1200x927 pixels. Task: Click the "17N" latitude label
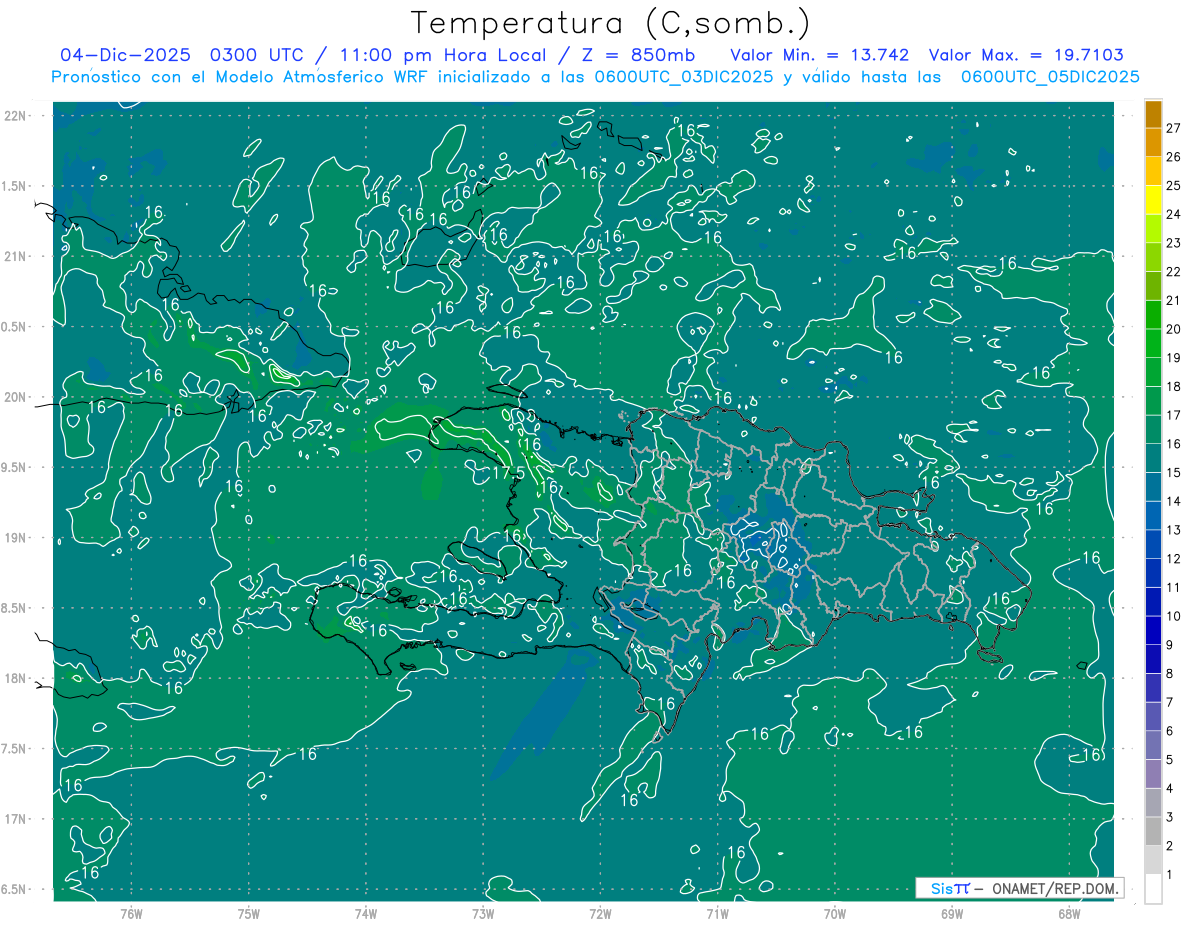point(15,819)
